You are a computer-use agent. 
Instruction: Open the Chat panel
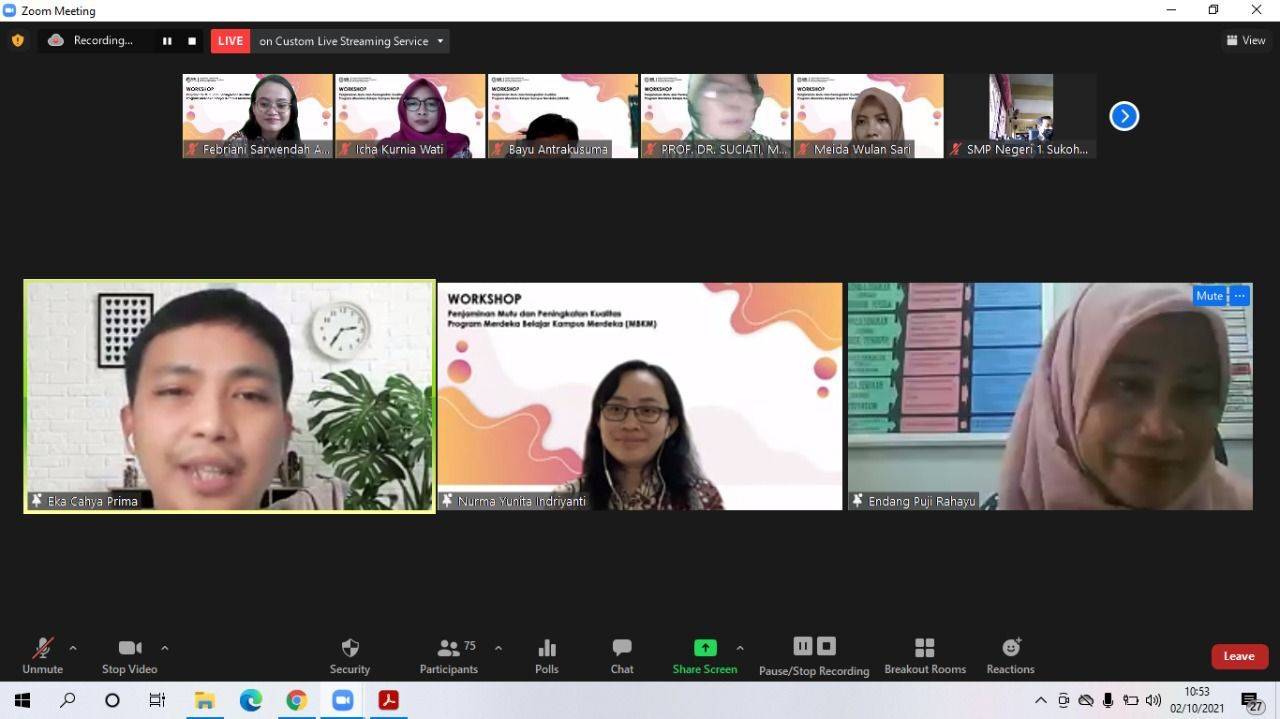coord(622,655)
